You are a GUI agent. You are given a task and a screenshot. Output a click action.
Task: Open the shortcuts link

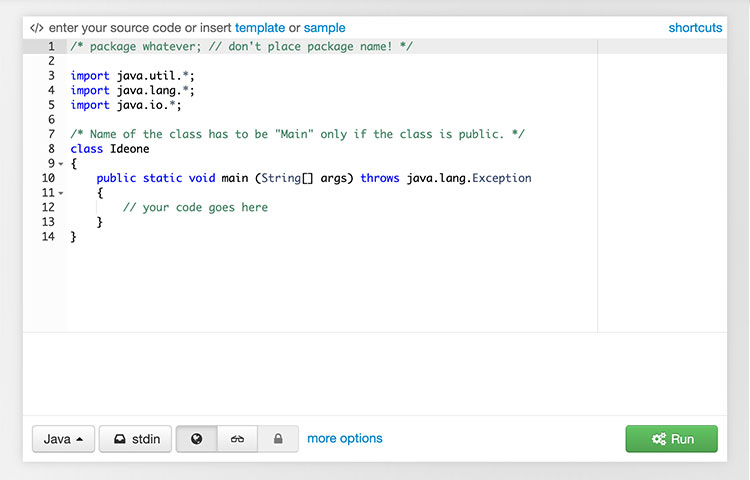pyautogui.click(x=695, y=28)
